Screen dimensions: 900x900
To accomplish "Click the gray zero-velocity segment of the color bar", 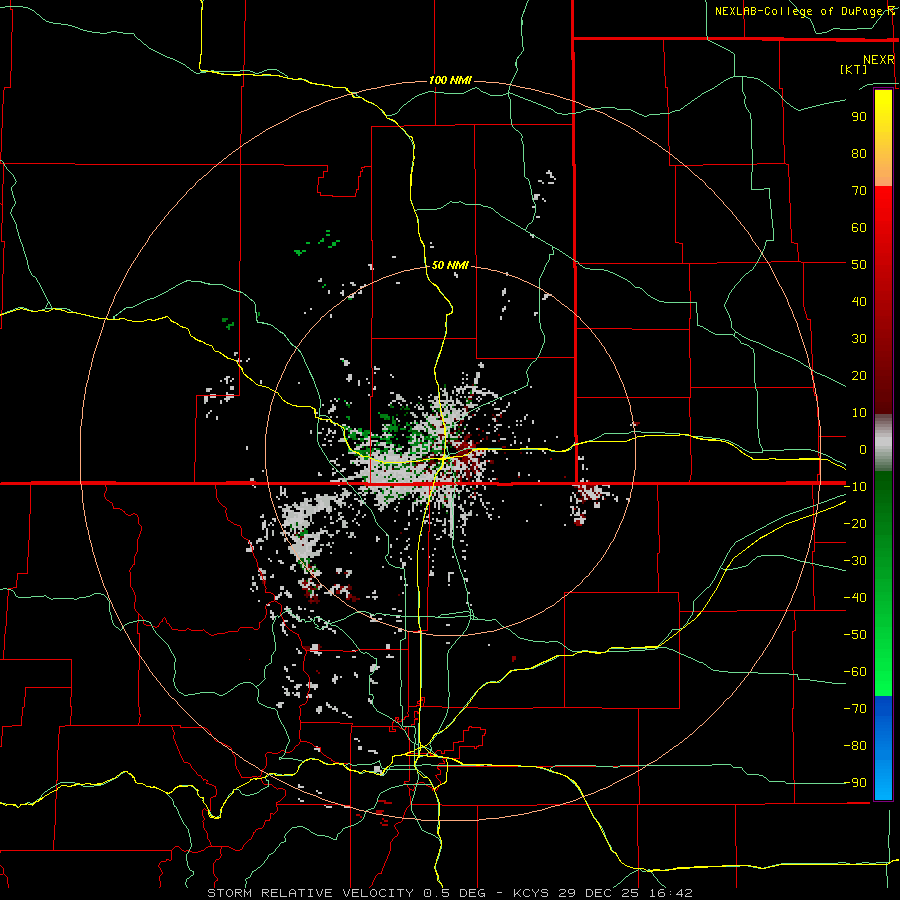I will click(x=883, y=443).
